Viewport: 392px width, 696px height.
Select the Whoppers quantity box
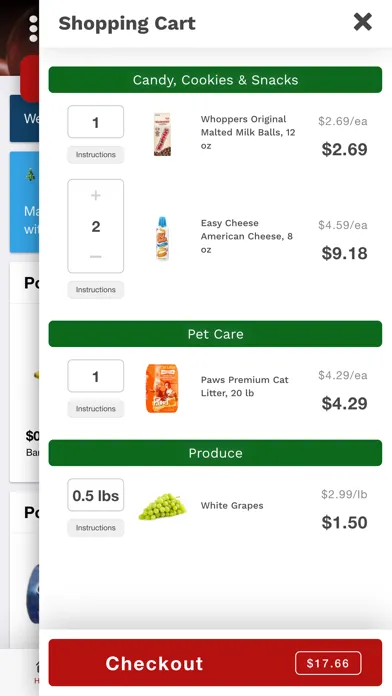pyautogui.click(x=95, y=122)
